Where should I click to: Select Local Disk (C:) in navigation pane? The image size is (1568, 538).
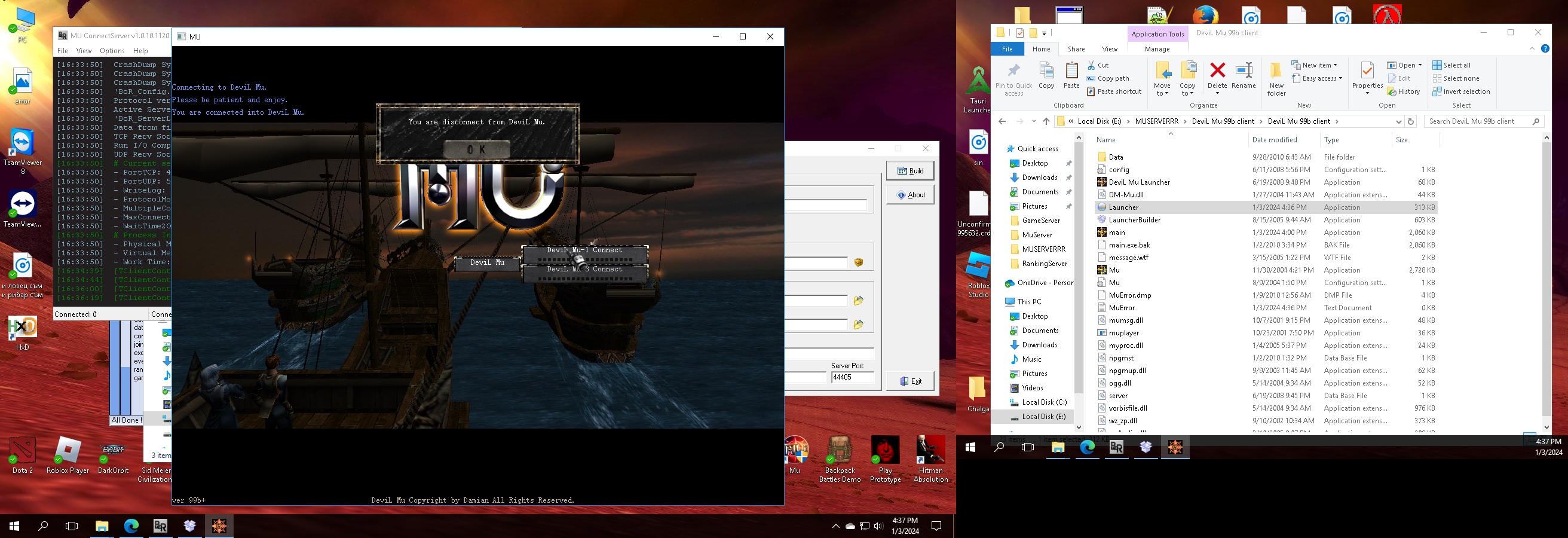tap(1043, 402)
